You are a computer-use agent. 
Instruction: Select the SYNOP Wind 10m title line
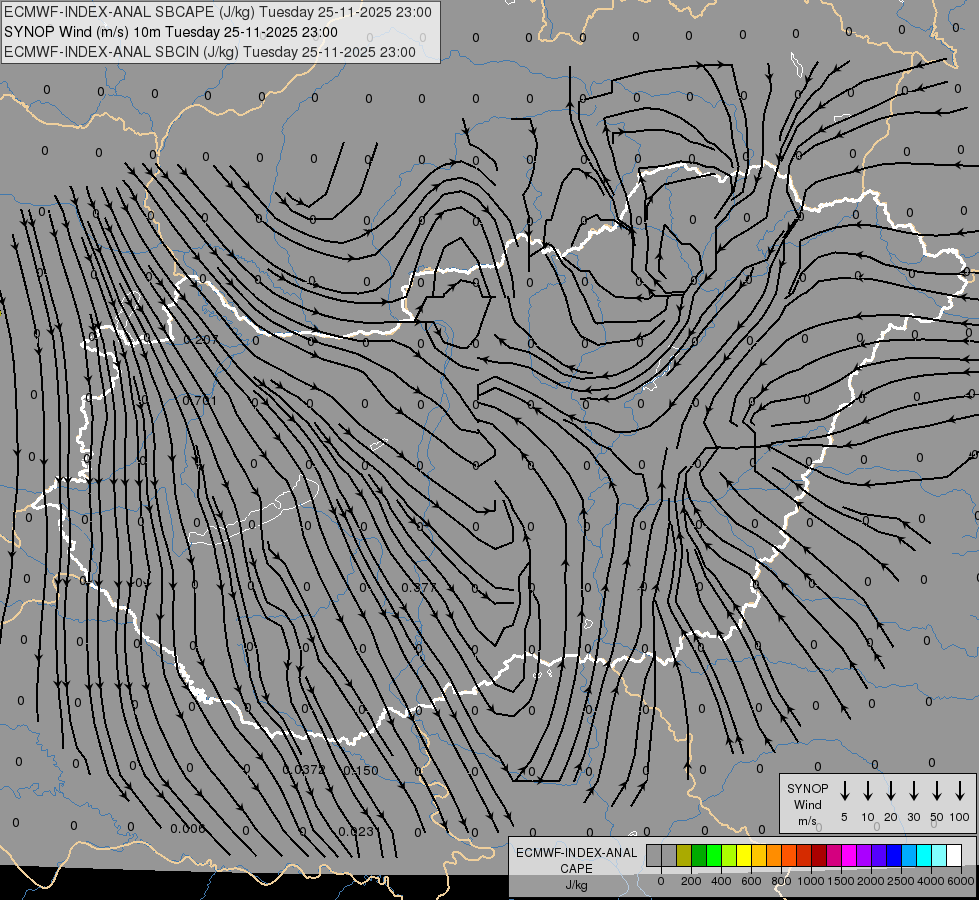171,32
